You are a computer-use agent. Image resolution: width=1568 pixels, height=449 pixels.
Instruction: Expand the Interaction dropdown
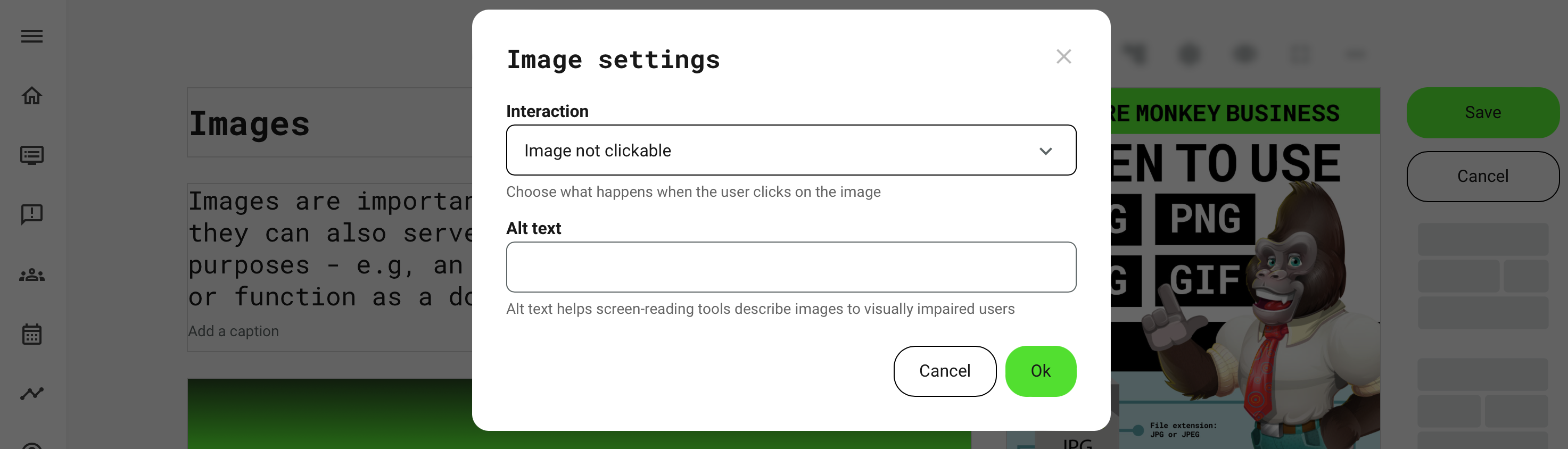tap(790, 150)
